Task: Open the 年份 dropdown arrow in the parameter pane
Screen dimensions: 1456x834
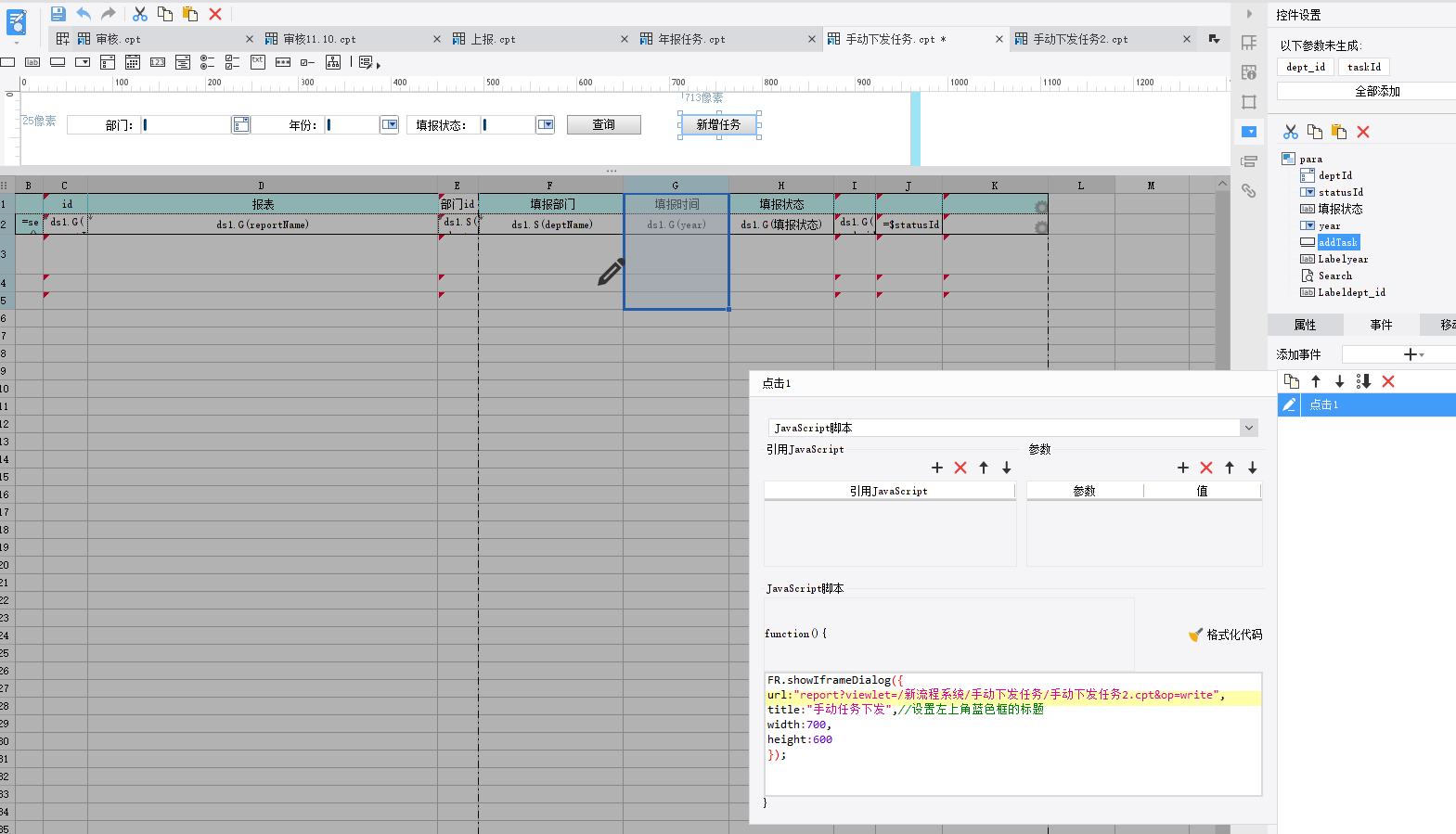Action: coord(390,124)
